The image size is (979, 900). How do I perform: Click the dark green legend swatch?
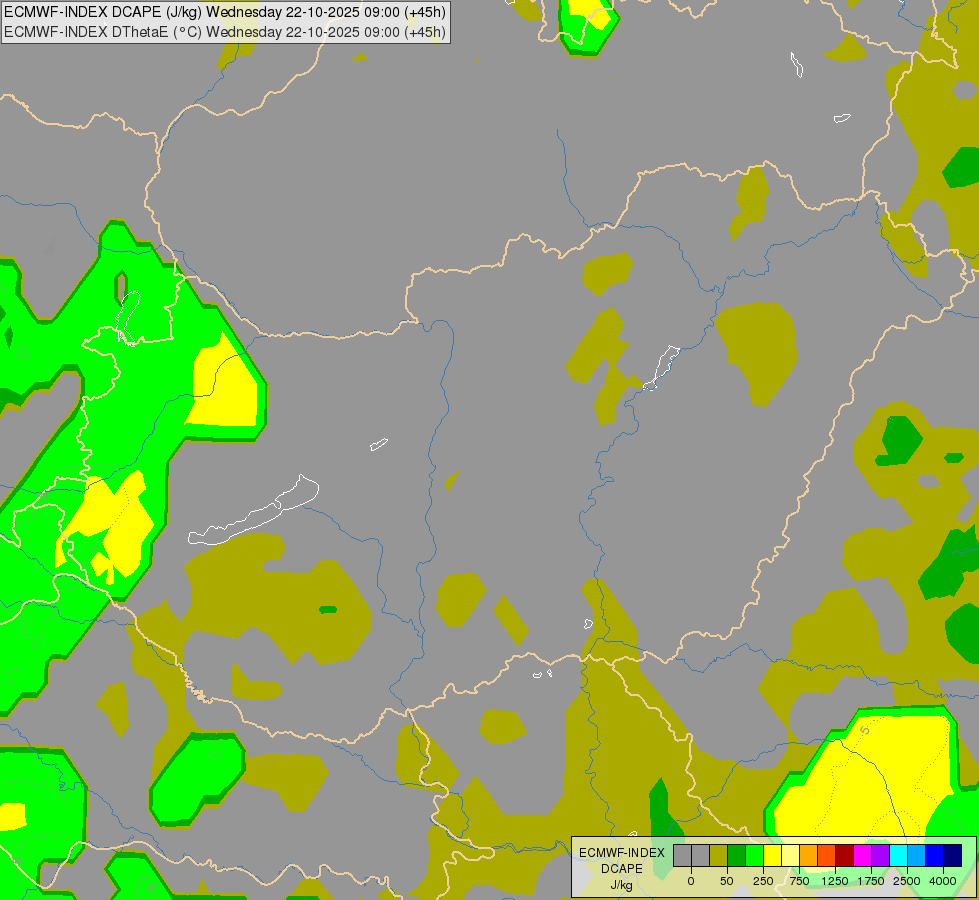pos(737,855)
